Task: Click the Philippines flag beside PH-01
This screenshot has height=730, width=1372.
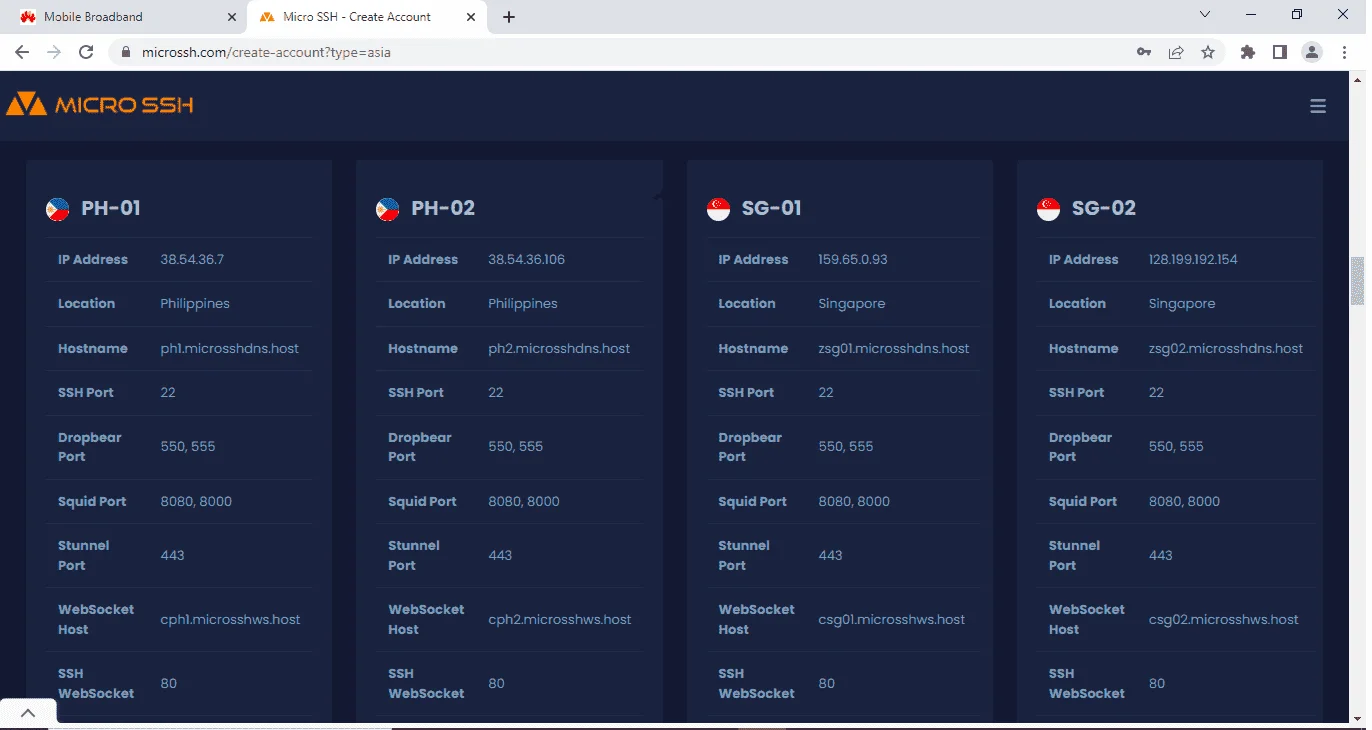Action: [x=58, y=209]
